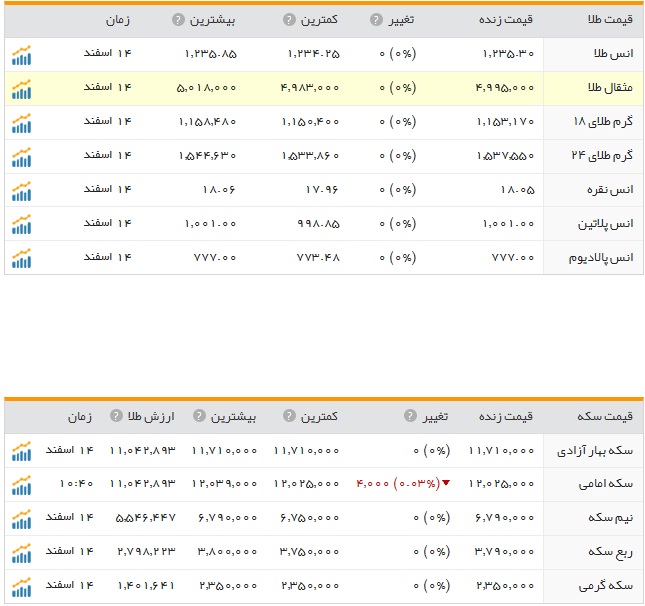Click زمان header in coin table

click(80, 416)
